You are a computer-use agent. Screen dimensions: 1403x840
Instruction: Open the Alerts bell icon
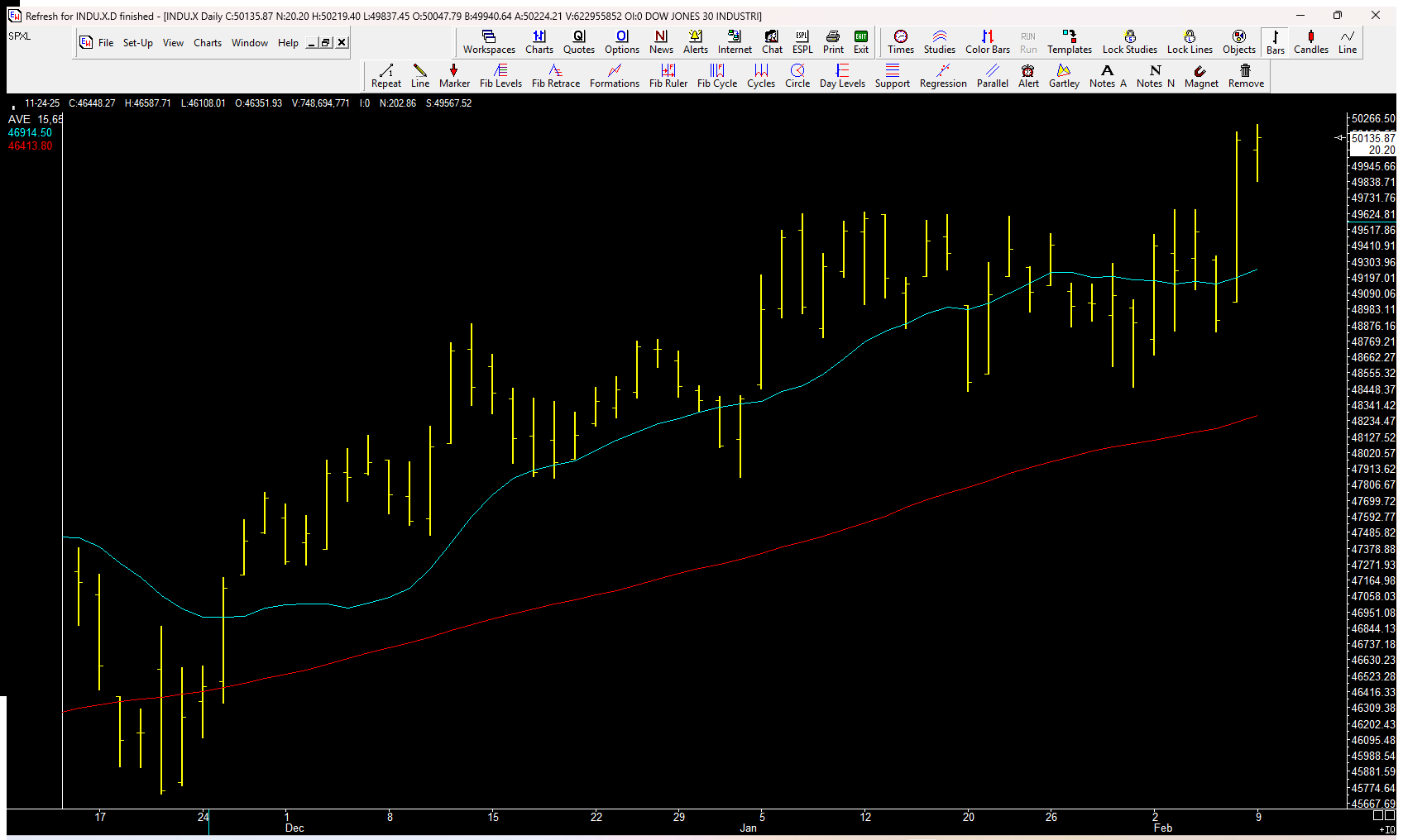695,41
